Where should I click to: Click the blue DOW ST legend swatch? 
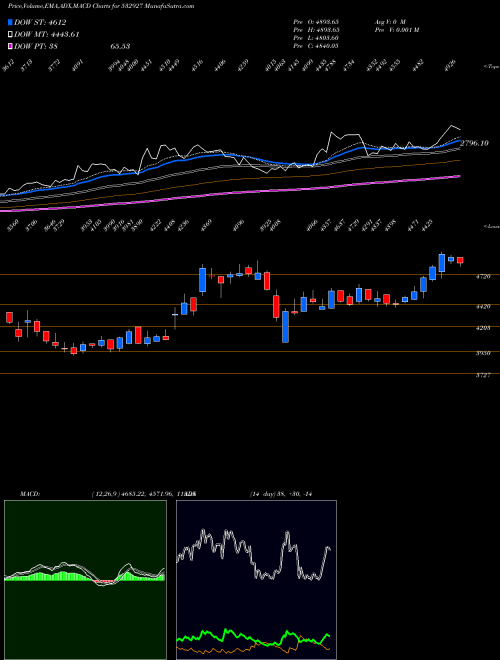tap(11, 23)
